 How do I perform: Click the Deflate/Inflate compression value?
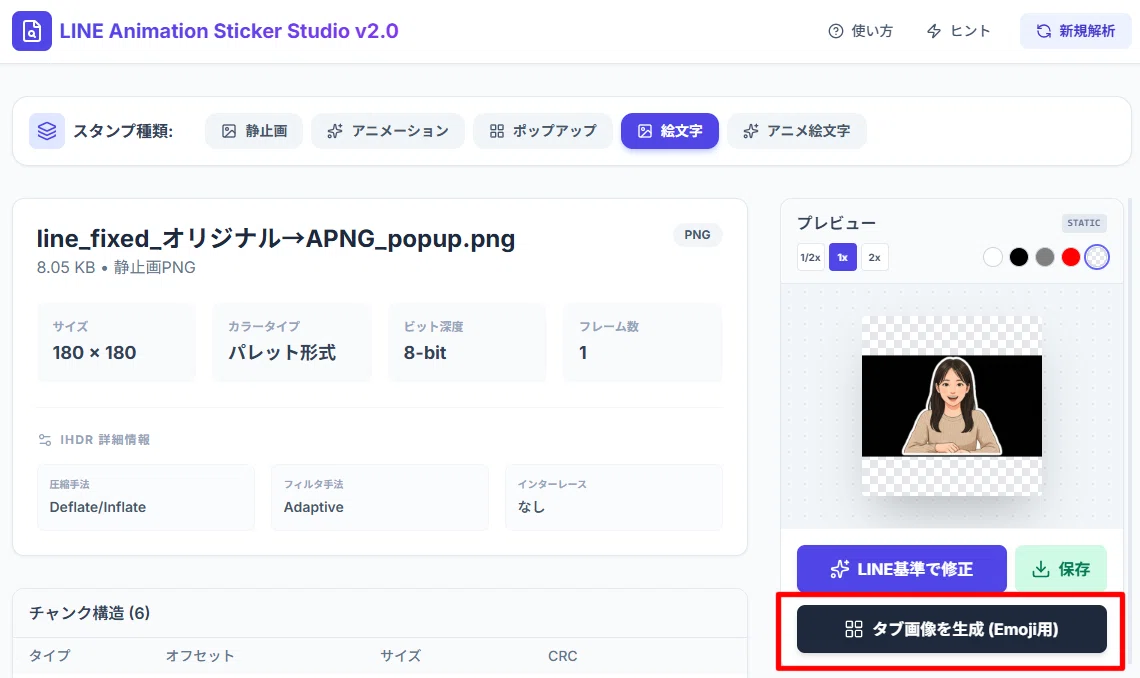click(x=97, y=507)
